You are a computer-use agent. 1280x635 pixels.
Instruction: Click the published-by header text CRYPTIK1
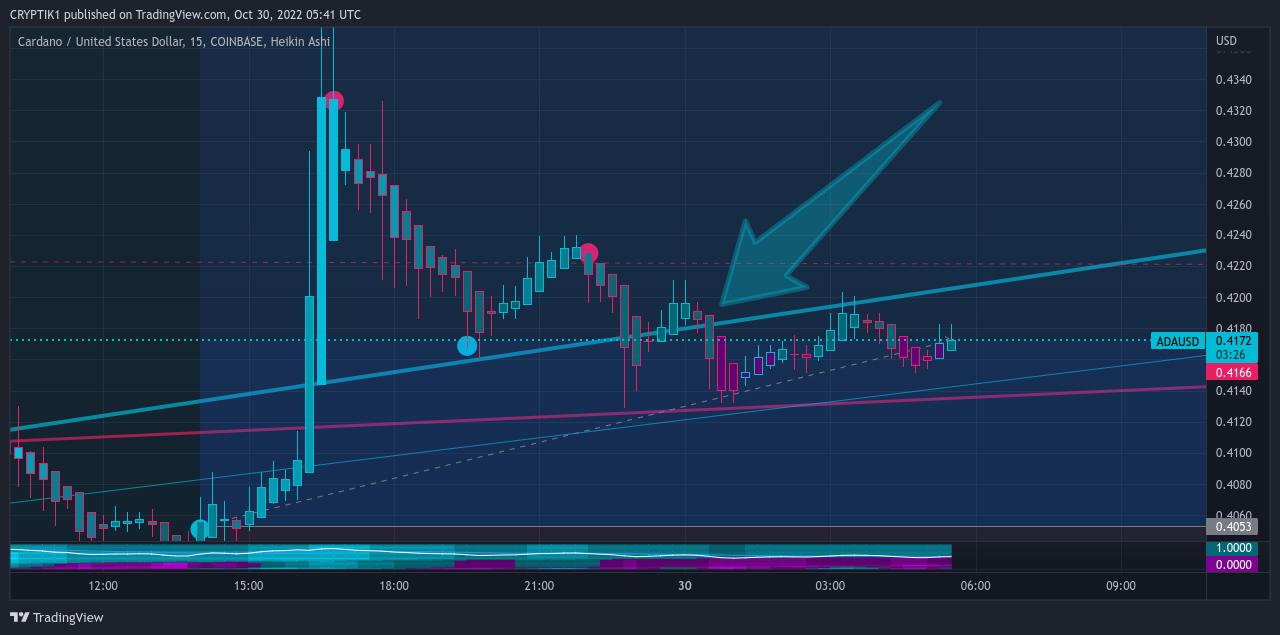tap(34, 14)
